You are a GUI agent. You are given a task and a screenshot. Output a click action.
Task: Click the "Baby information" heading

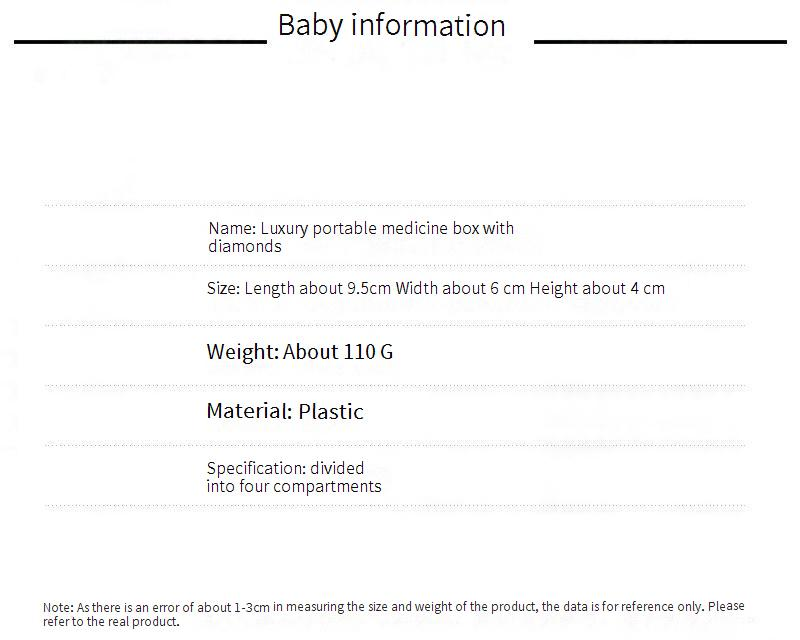point(391,25)
